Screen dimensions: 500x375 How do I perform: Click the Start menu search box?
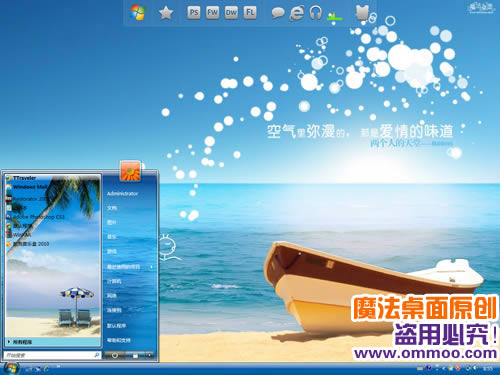(52, 355)
